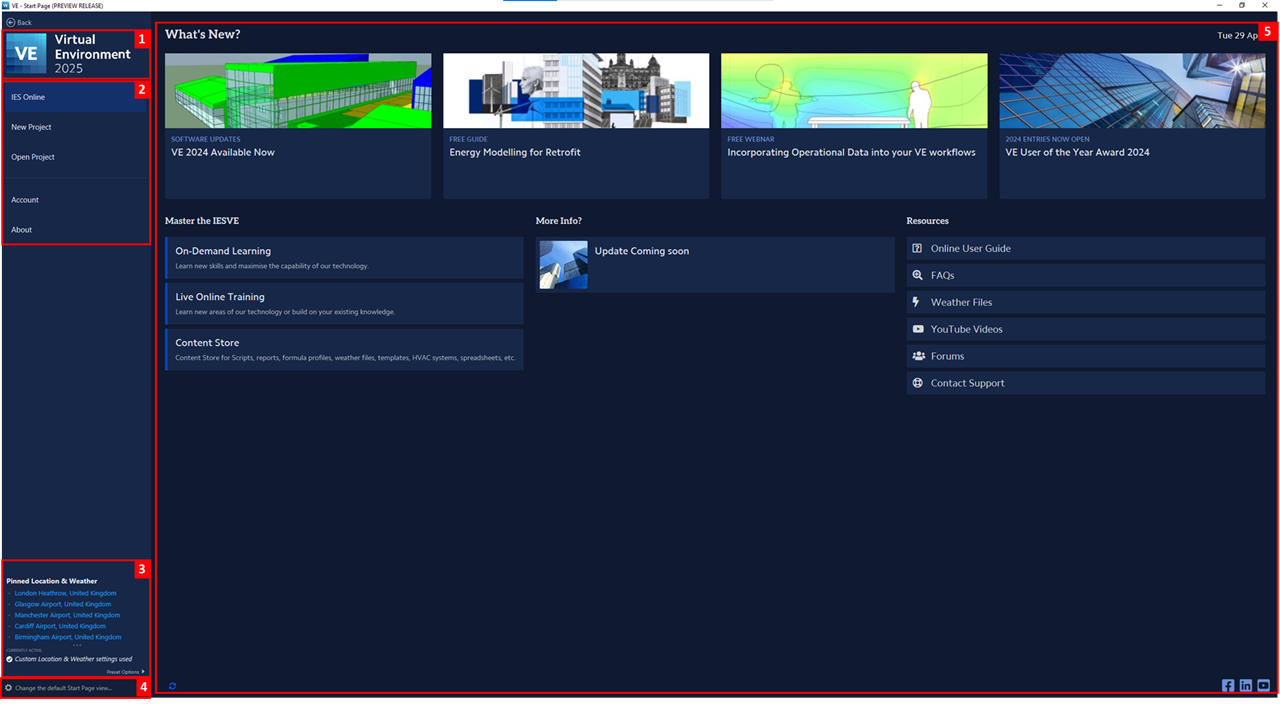
Task: Open the LinkedIn social icon
Action: pyautogui.click(x=1246, y=686)
